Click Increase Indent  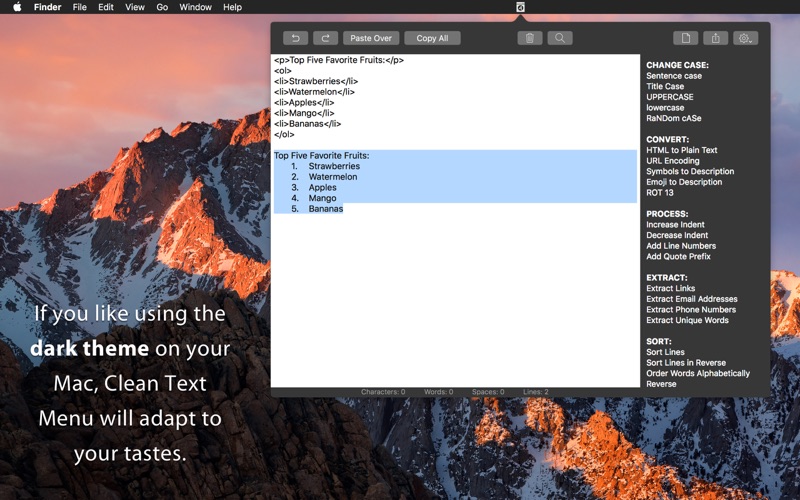click(x=676, y=224)
